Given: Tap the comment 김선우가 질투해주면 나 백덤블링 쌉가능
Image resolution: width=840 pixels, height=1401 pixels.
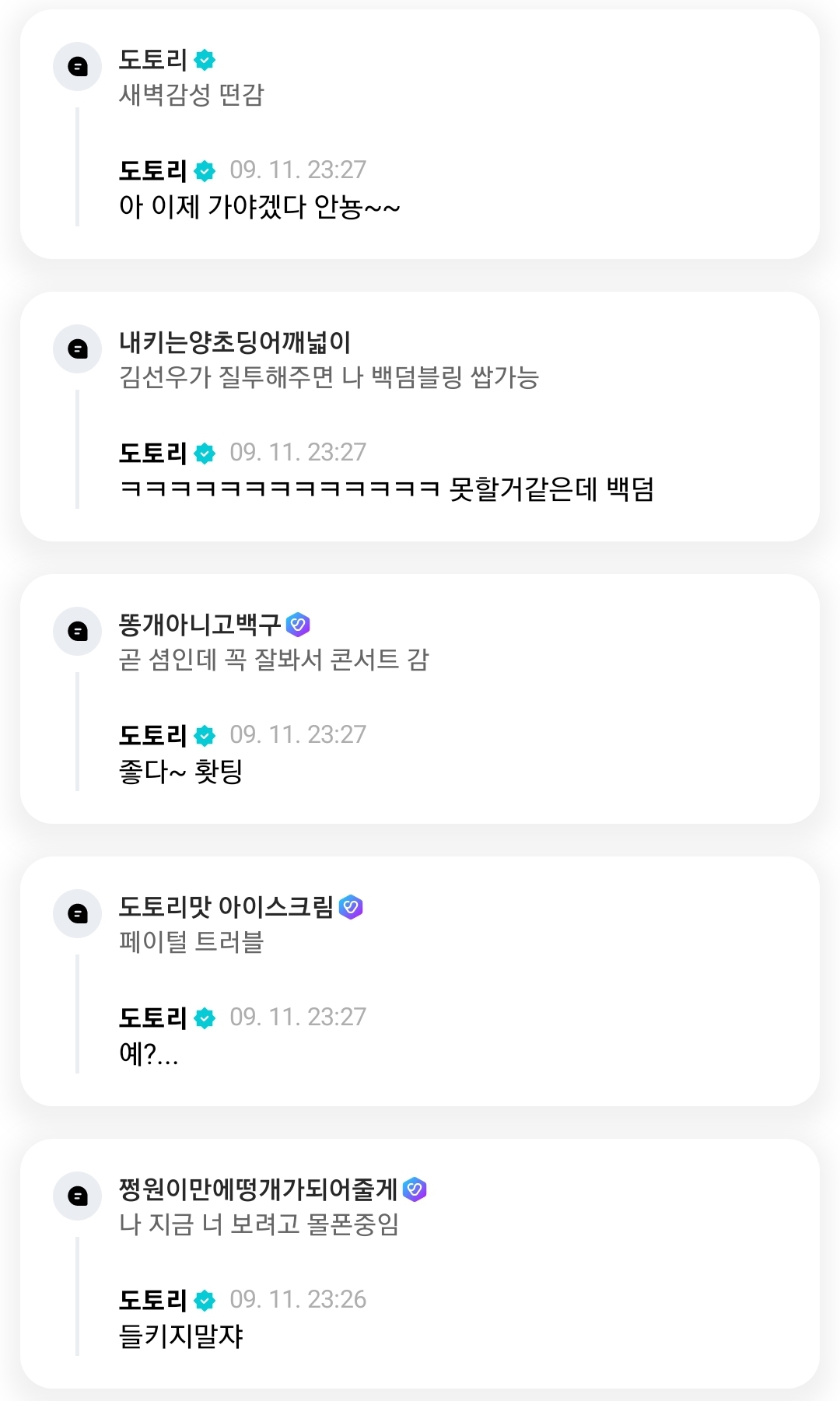Looking at the screenshot, I should point(328,377).
